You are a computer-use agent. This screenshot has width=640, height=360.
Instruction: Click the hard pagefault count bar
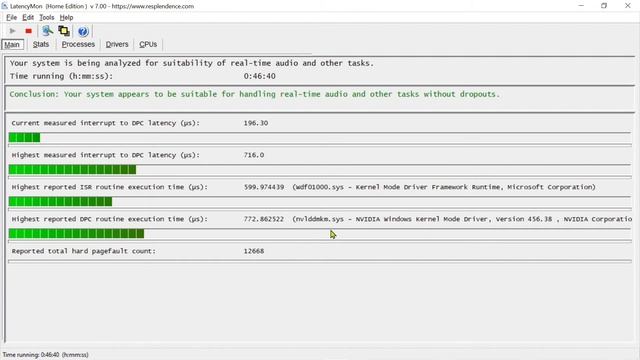[320, 261]
